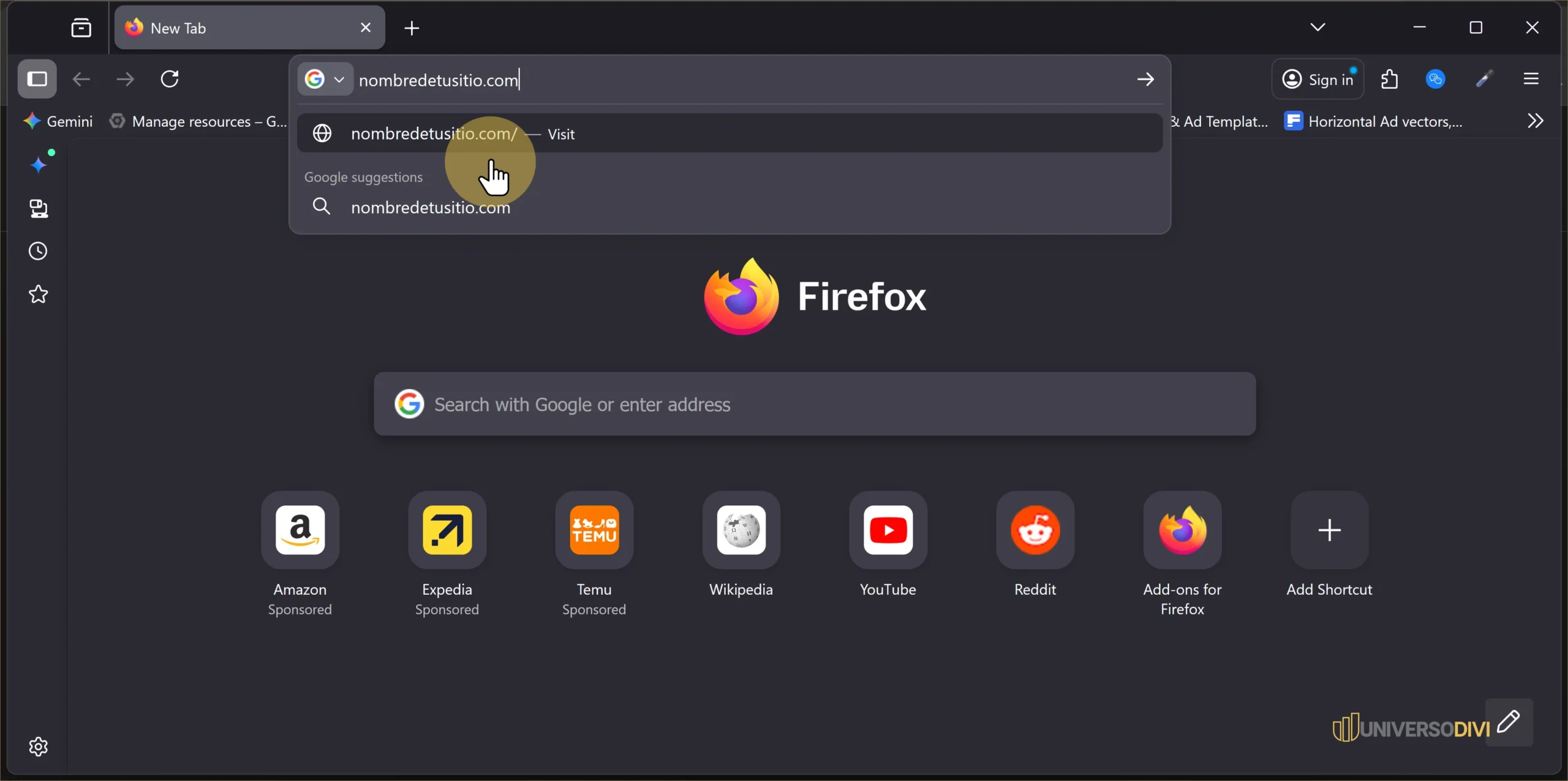Open History in sidebar

pyautogui.click(x=39, y=251)
